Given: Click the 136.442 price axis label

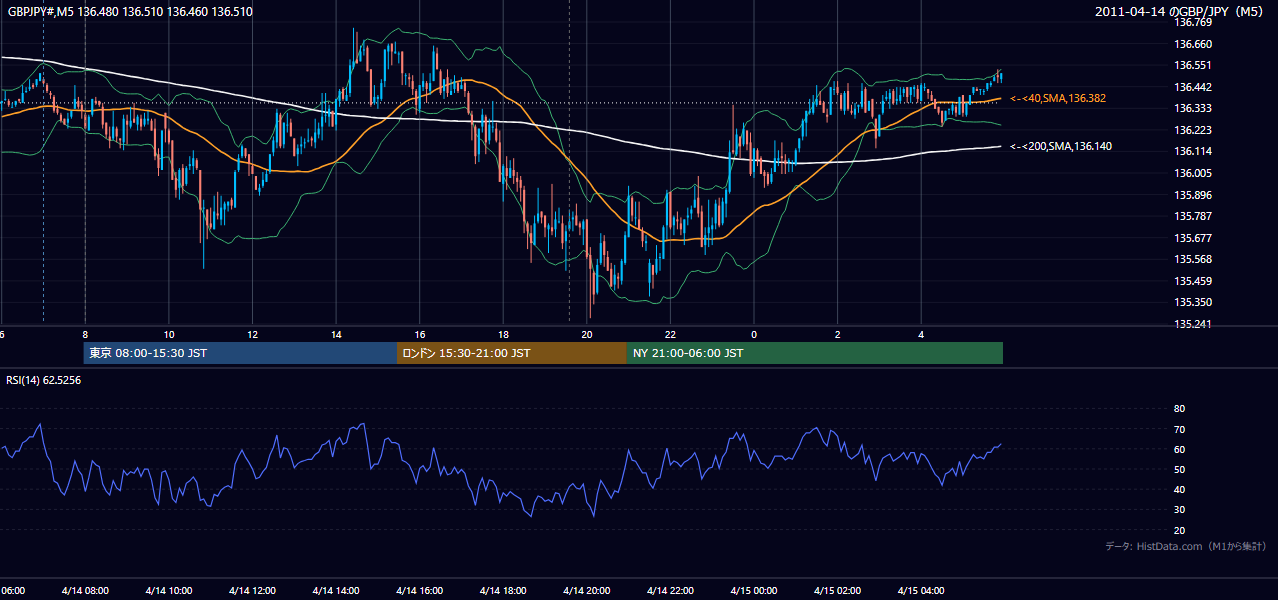Looking at the screenshot, I should point(1192,87).
